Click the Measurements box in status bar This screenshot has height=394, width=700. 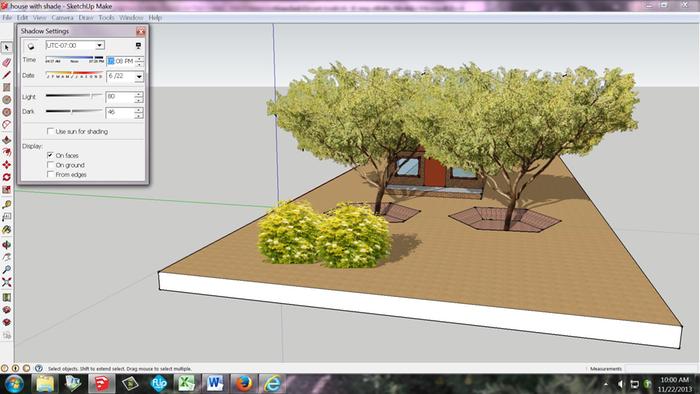662,369
